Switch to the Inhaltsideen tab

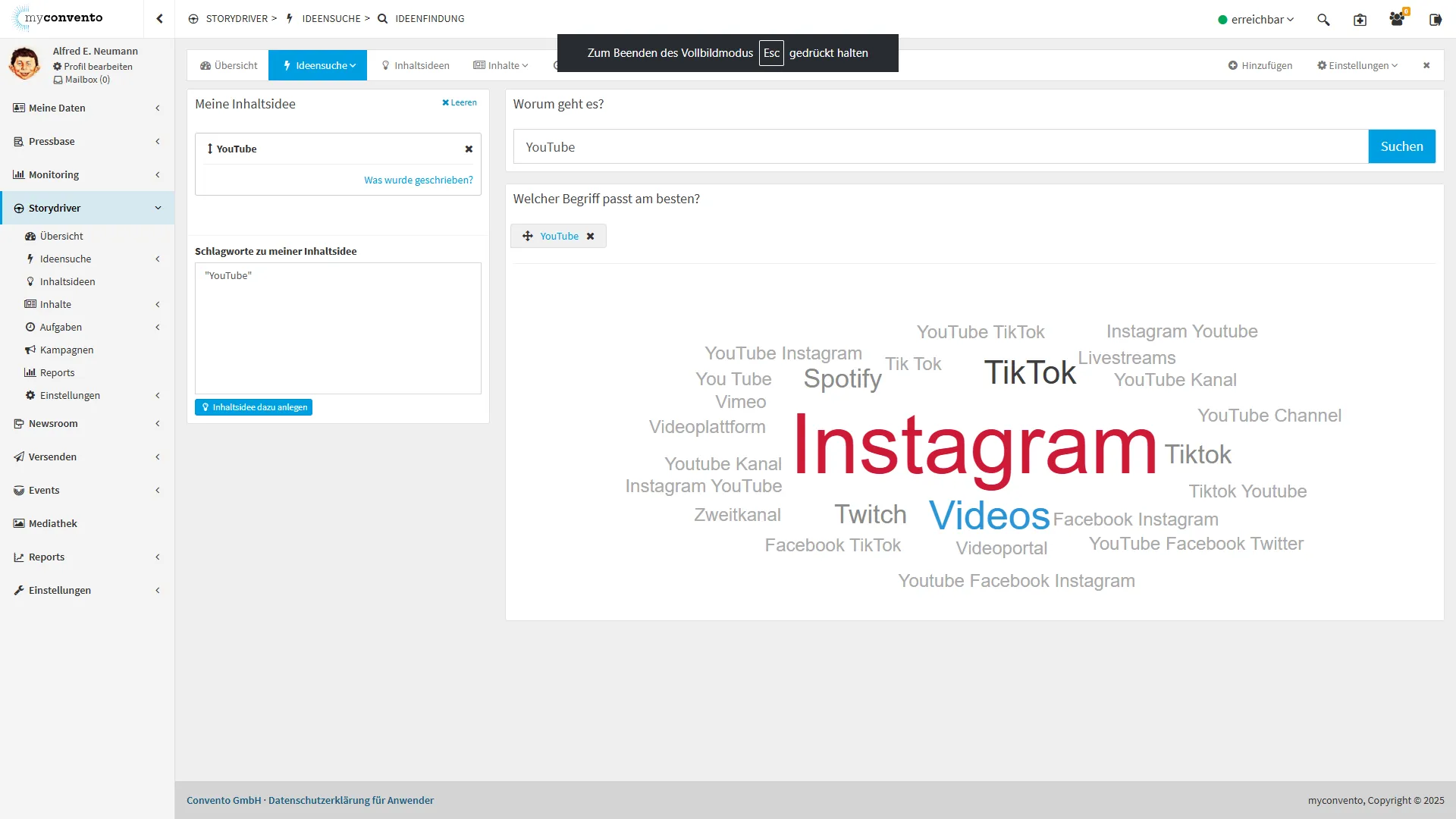click(416, 66)
